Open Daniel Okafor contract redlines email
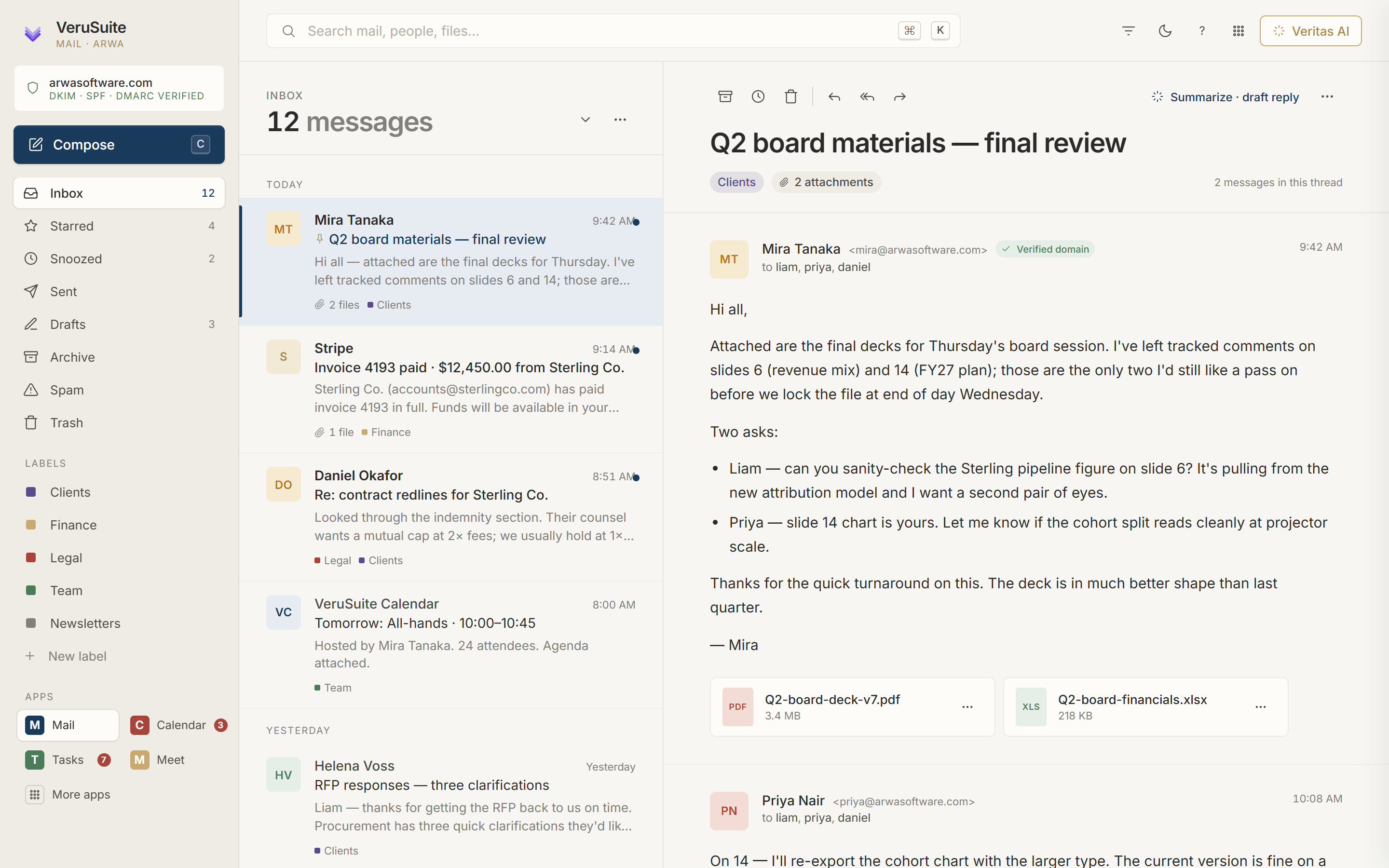1389x868 pixels. pos(451,517)
